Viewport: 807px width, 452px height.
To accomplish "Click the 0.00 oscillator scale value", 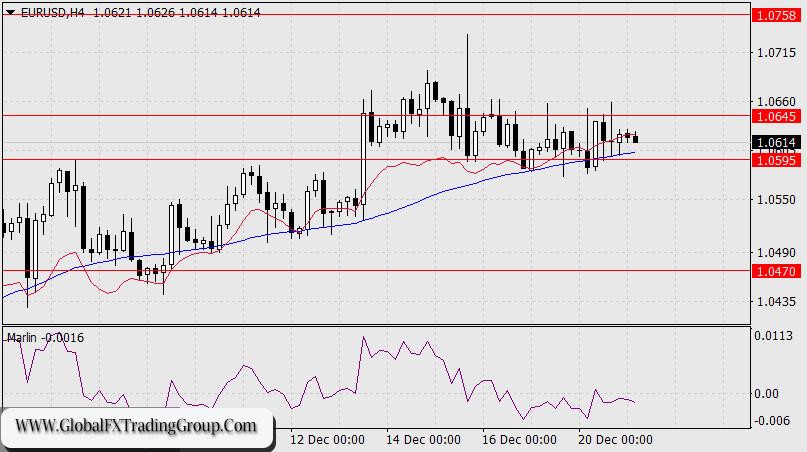I will (x=766, y=394).
